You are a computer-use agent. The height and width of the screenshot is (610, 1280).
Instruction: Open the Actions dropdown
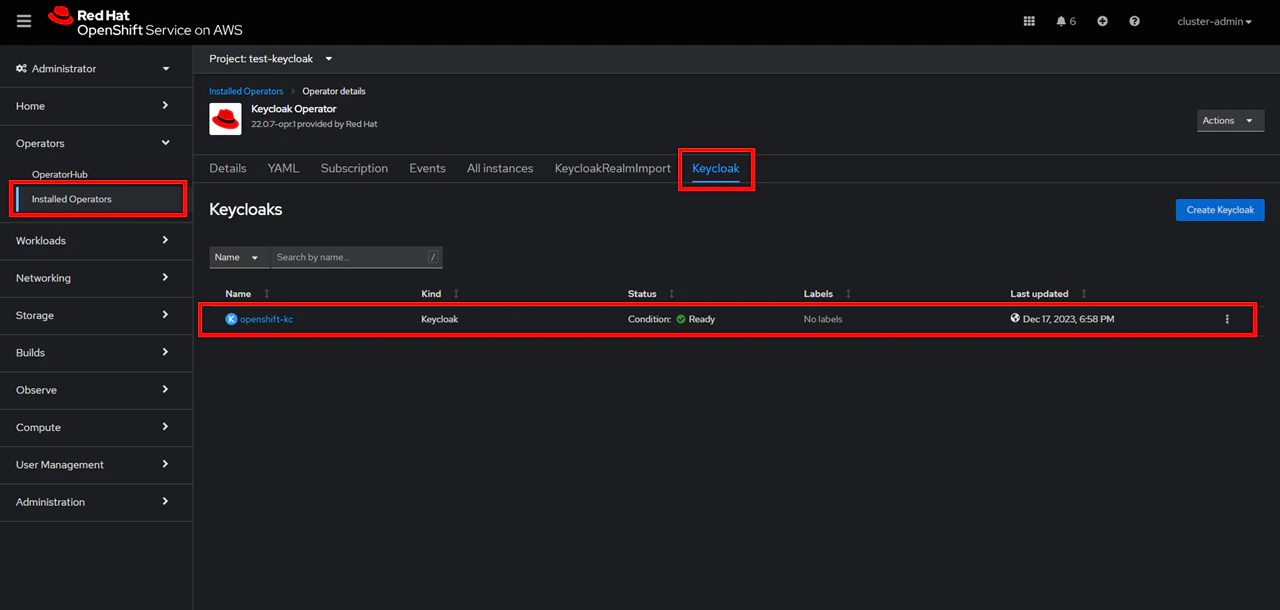click(x=1230, y=120)
